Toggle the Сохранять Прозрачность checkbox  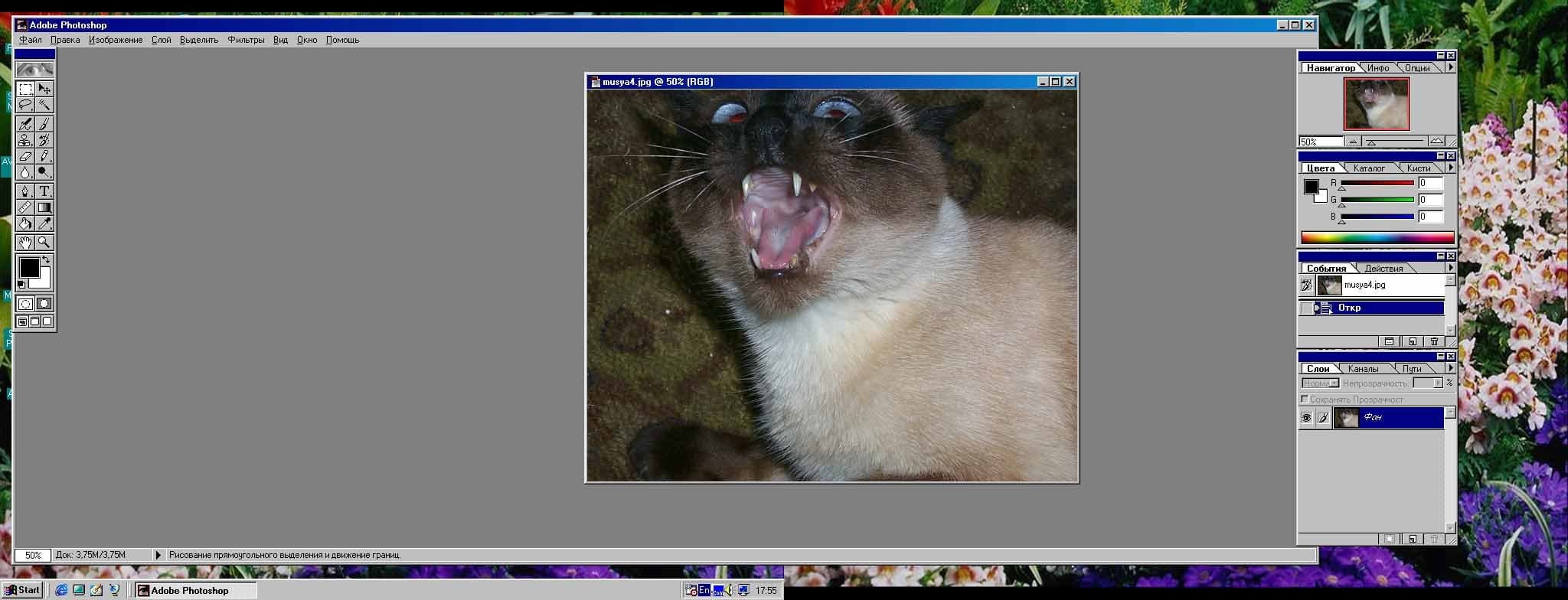pyautogui.click(x=1305, y=399)
